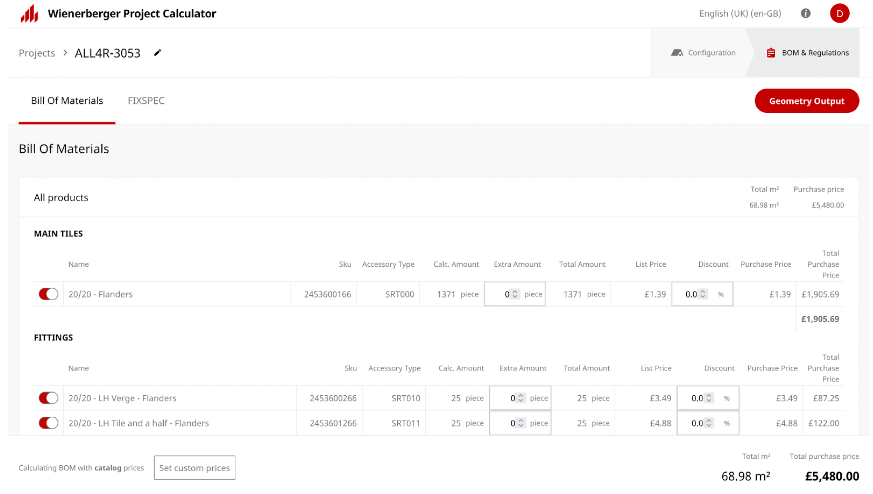Adjust discount stepper for LH Verge
Image resolution: width=873 pixels, height=494 pixels.
pos(709,398)
